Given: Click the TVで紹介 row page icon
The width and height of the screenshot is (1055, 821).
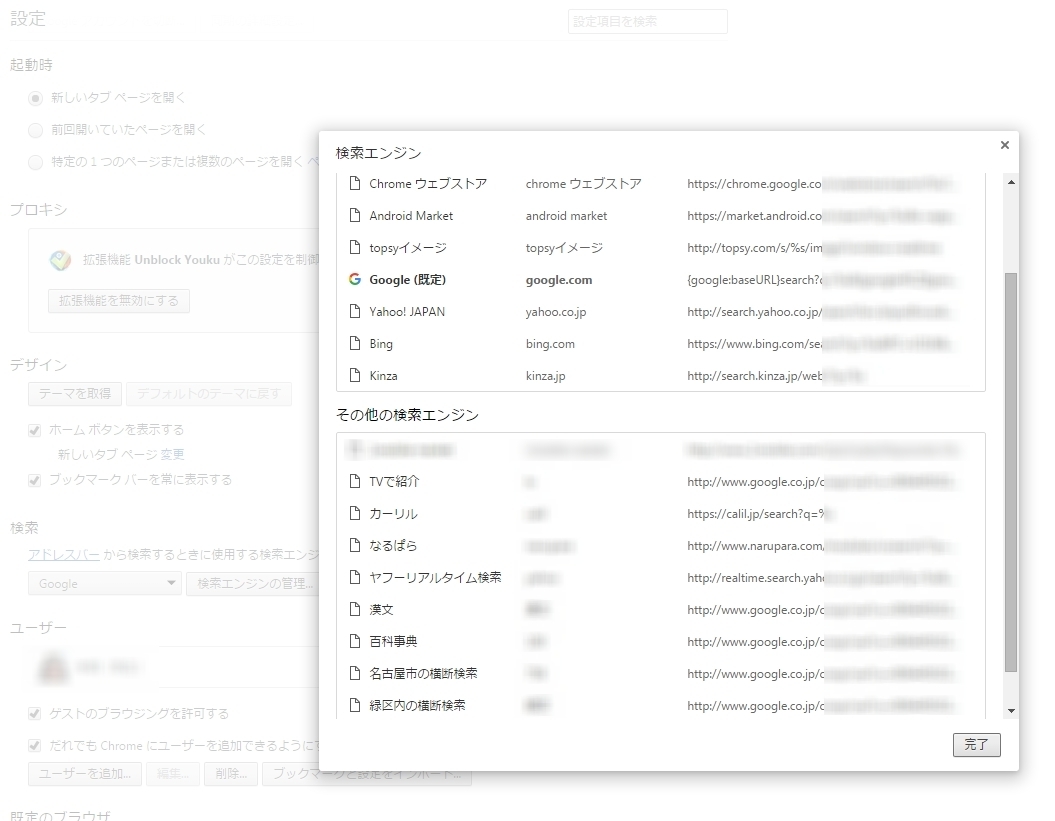Looking at the screenshot, I should coord(355,481).
